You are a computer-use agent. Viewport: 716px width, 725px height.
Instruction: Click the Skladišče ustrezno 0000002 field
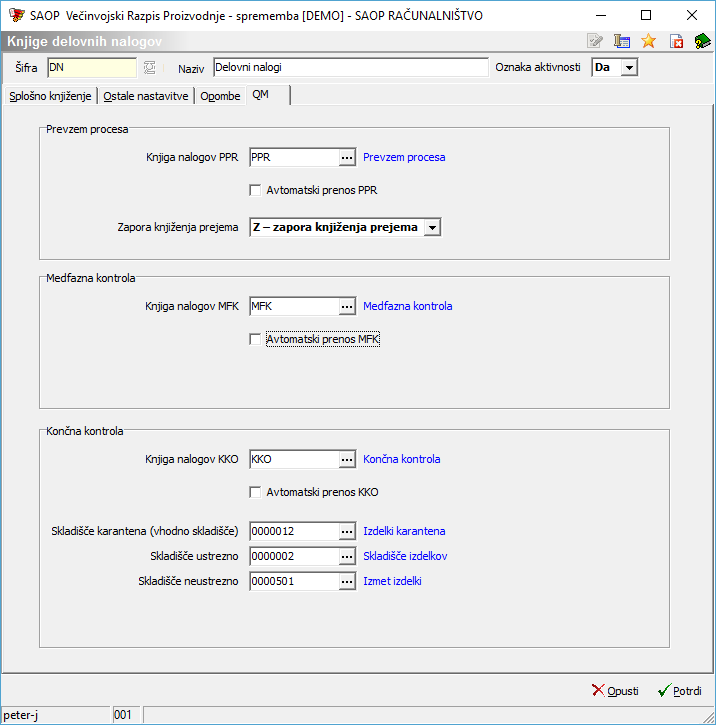pos(294,556)
